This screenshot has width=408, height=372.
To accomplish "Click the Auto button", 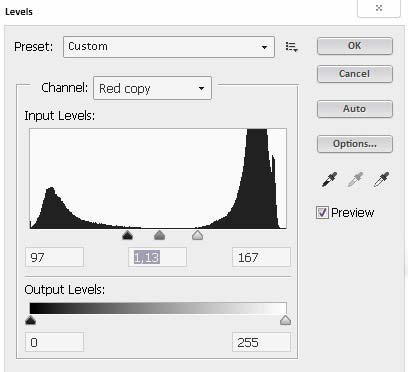I will click(355, 109).
